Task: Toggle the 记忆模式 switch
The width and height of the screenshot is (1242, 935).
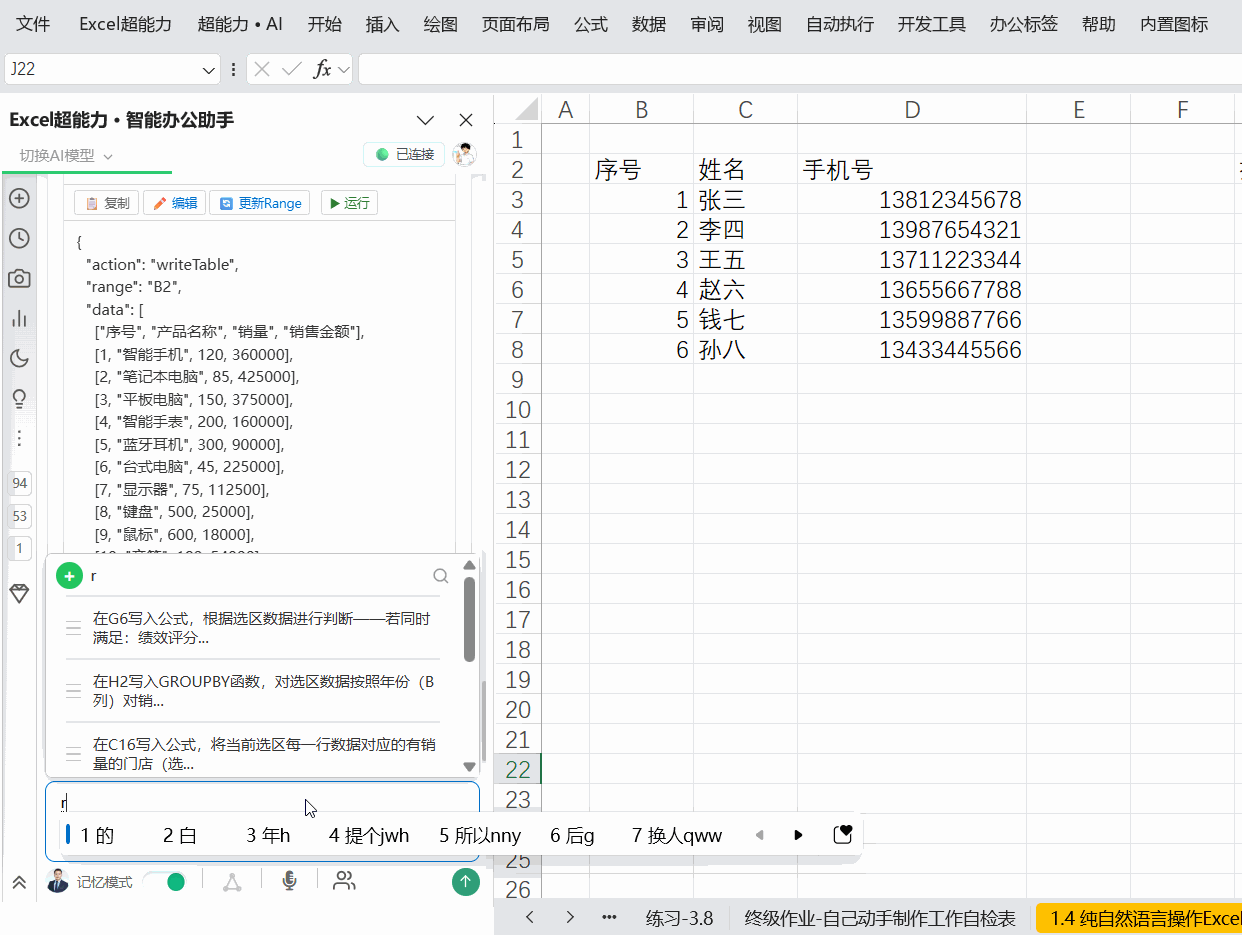Action: click(164, 881)
